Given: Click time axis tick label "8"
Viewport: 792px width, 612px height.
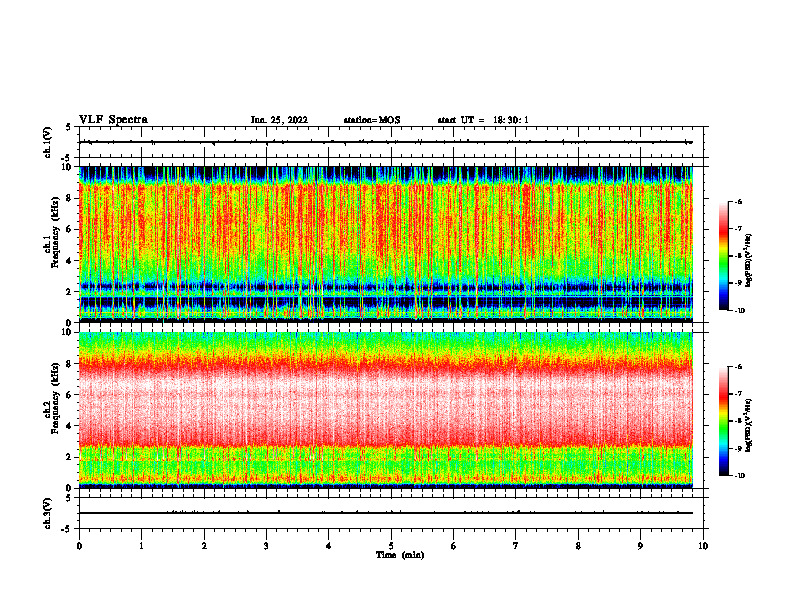Looking at the screenshot, I should click(x=578, y=546).
